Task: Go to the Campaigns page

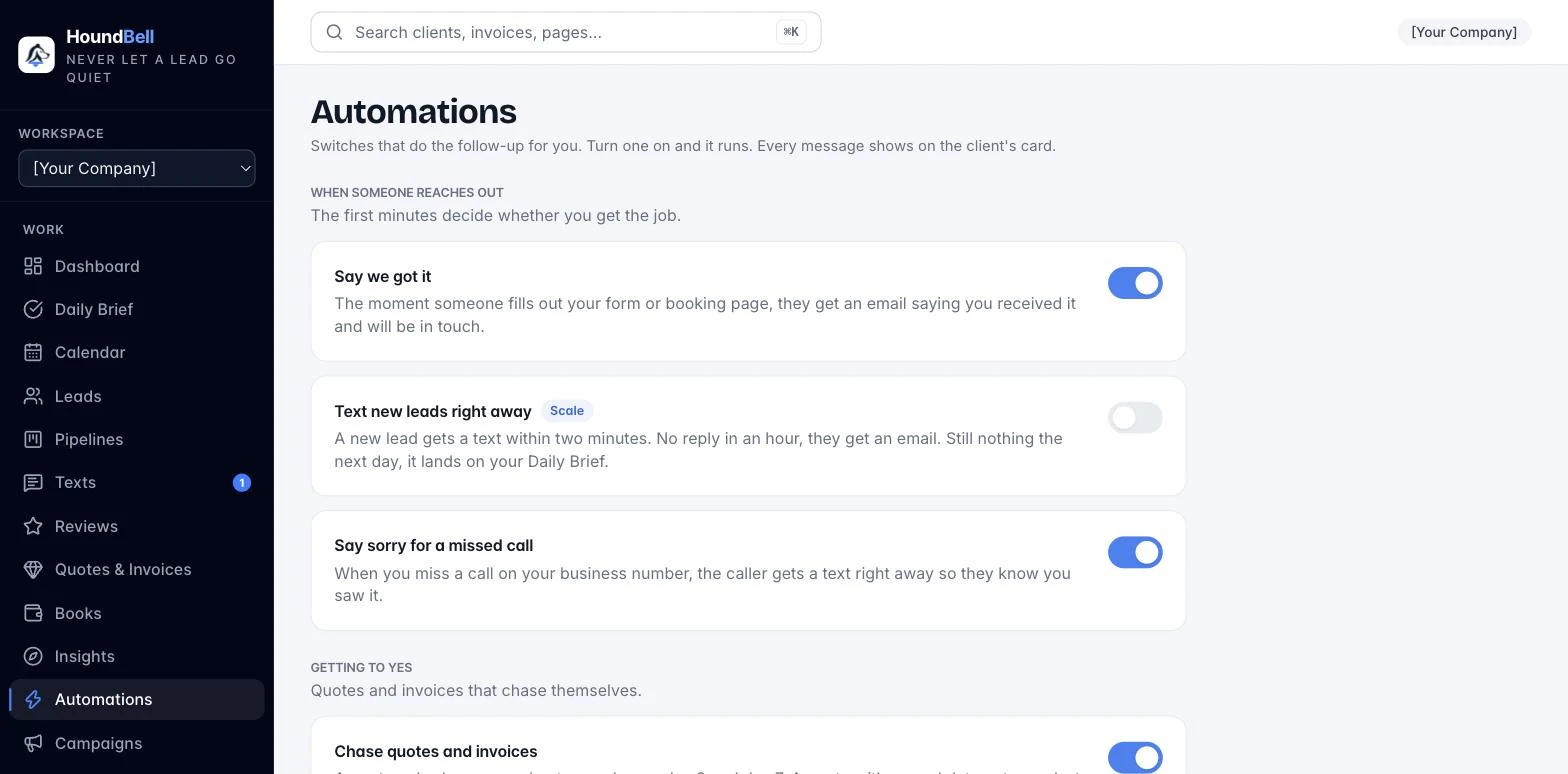Action: [137, 743]
